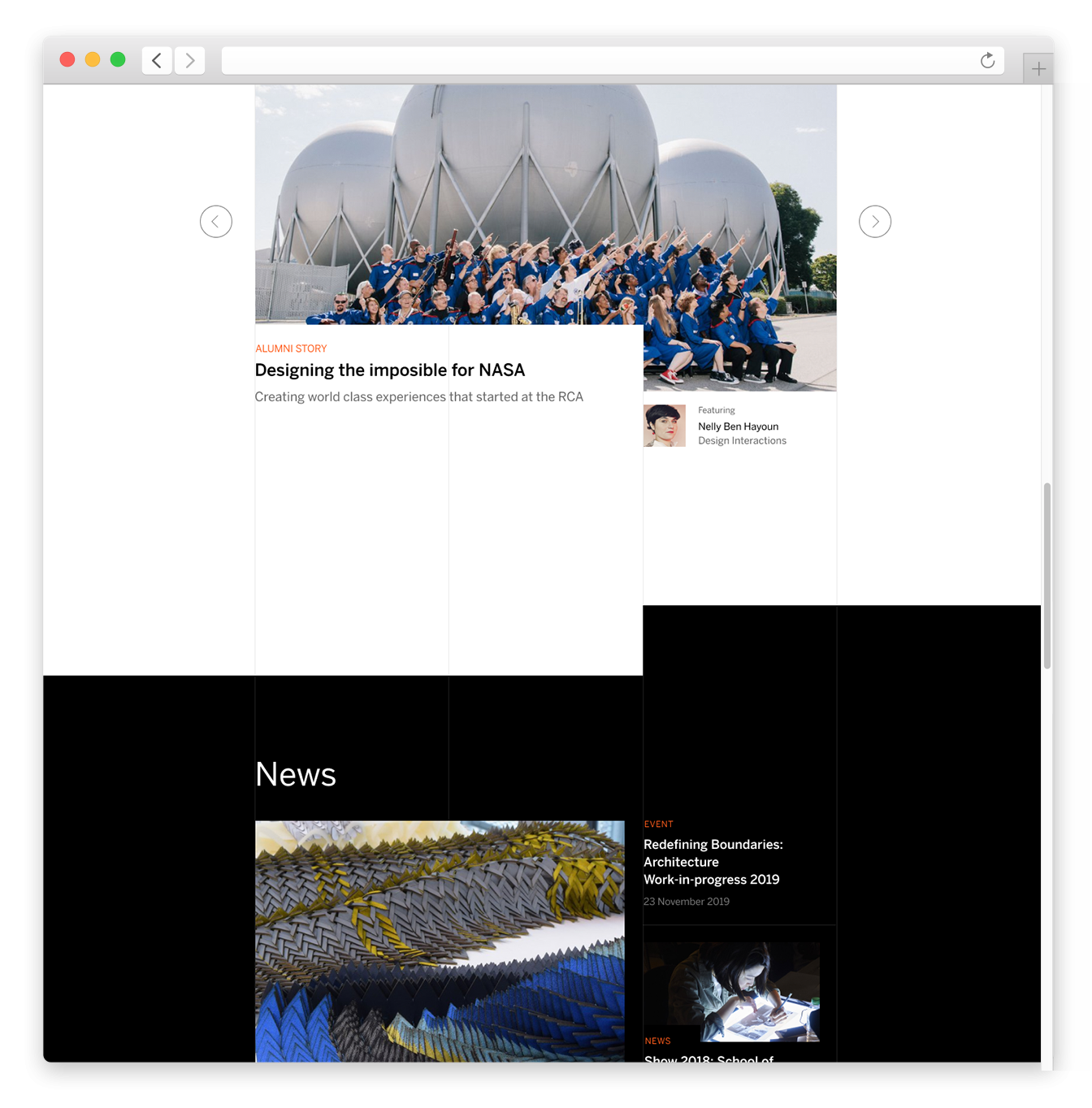
Task: Go to previous carousel slide
Action: (216, 222)
